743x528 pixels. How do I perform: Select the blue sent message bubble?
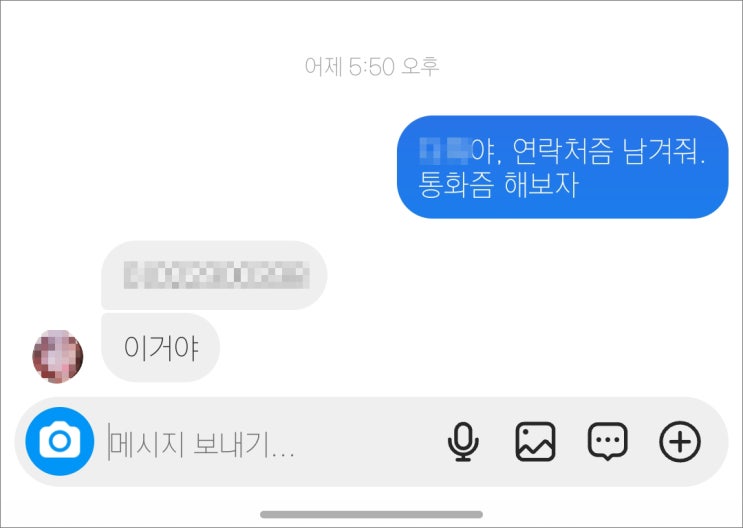[x=562, y=167]
